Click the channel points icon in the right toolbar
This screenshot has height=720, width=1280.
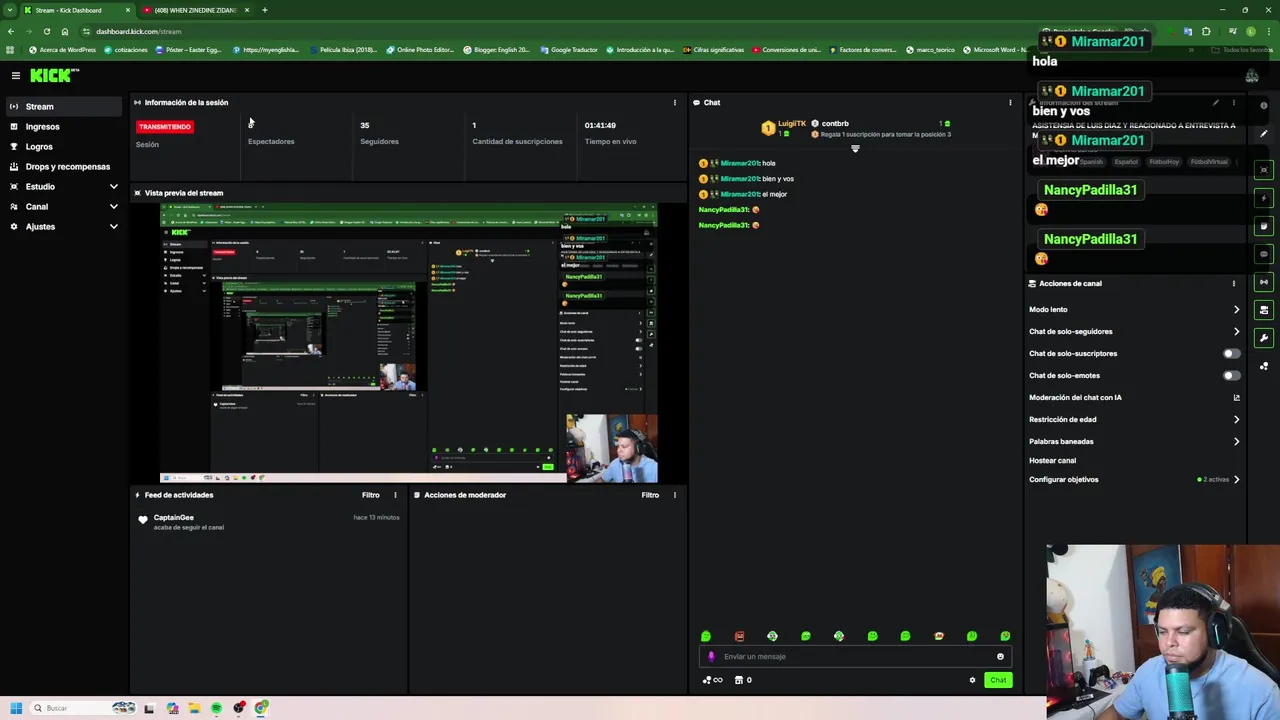click(1264, 366)
